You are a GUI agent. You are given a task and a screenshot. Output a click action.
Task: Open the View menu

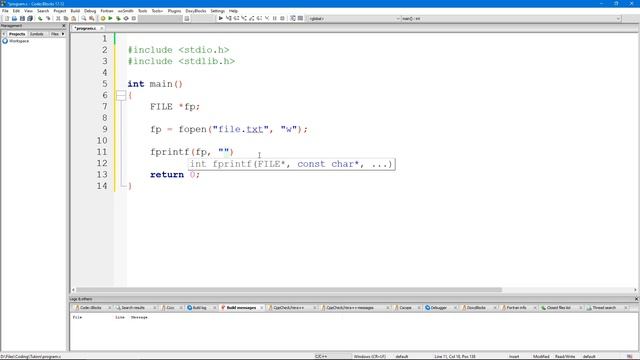pos(28,11)
